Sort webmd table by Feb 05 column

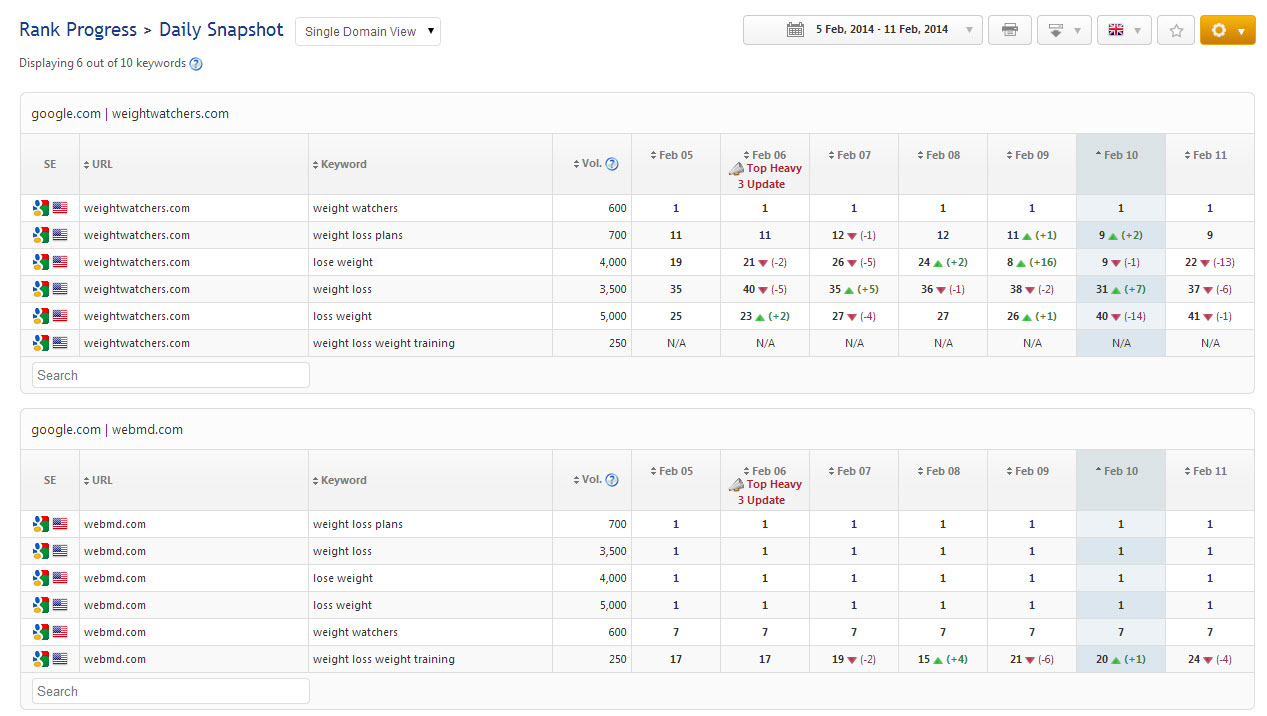(675, 471)
